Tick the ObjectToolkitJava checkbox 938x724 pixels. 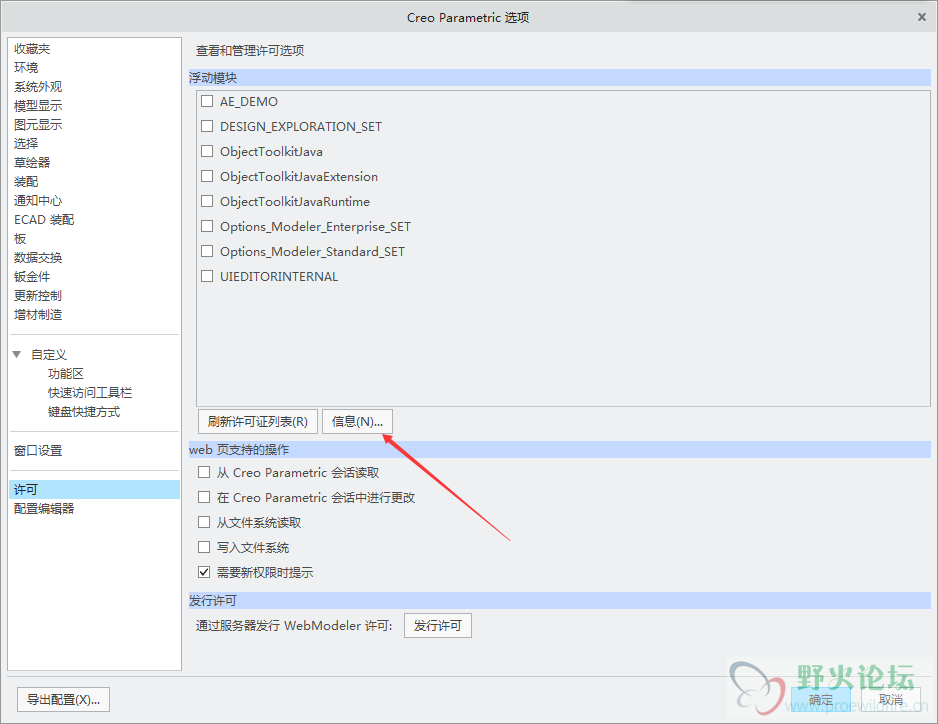tap(207, 151)
